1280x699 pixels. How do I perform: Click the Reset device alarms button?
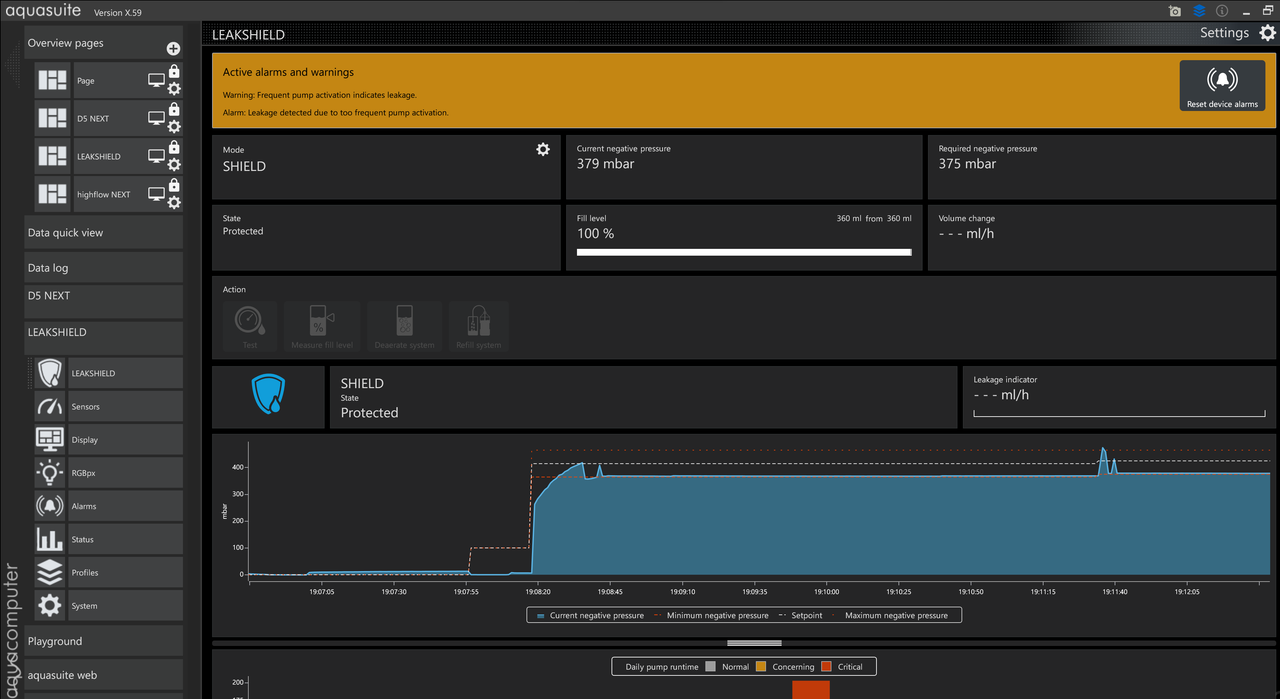coord(1222,86)
